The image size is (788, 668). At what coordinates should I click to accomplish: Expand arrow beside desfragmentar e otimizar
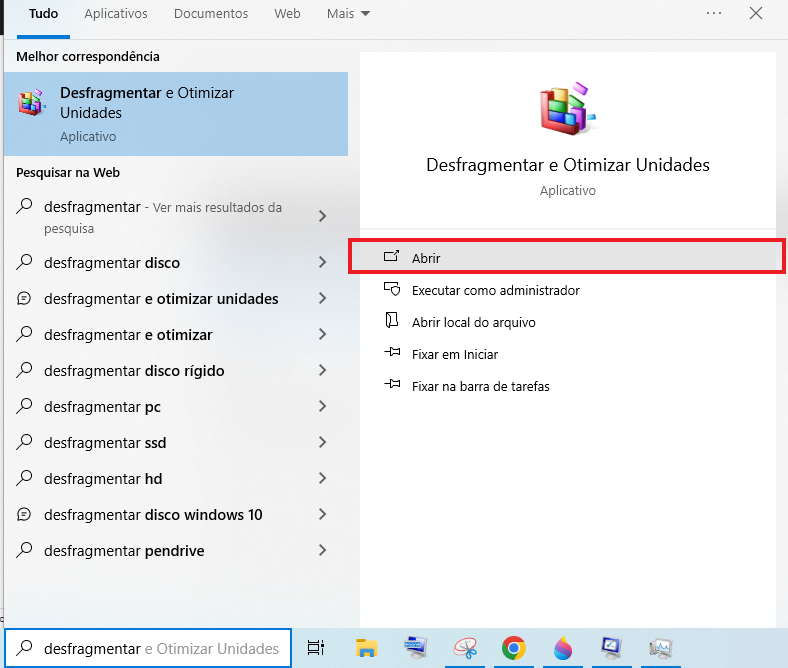click(x=323, y=334)
